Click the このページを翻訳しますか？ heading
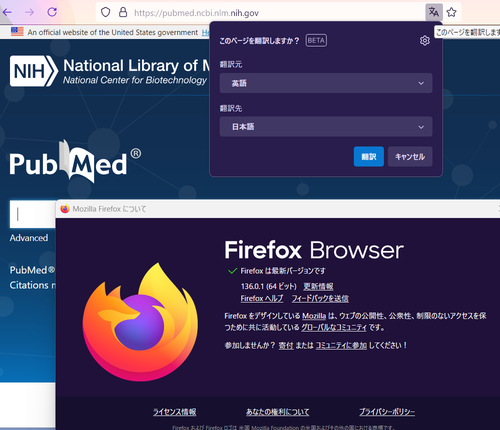The width and height of the screenshot is (500, 430). (x=259, y=41)
